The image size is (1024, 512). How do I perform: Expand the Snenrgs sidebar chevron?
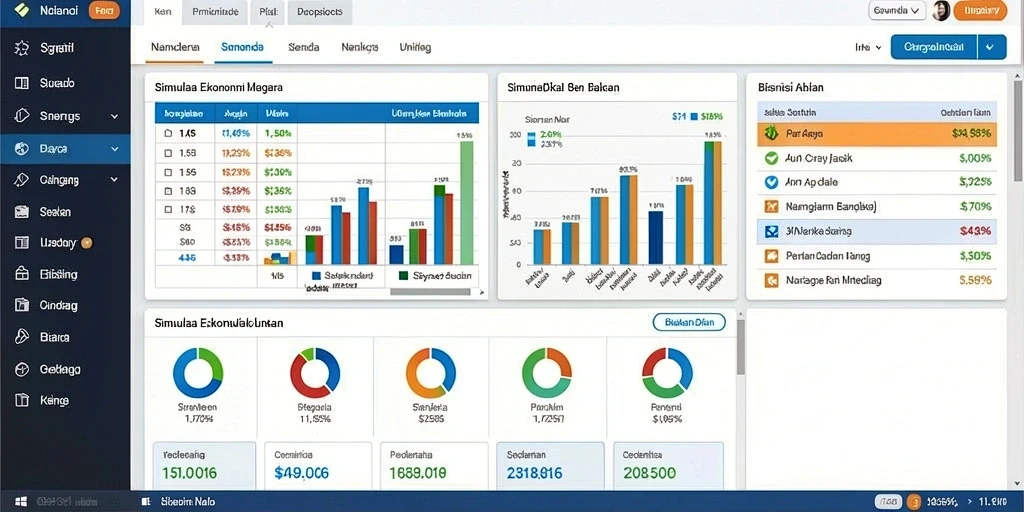[x=114, y=116]
